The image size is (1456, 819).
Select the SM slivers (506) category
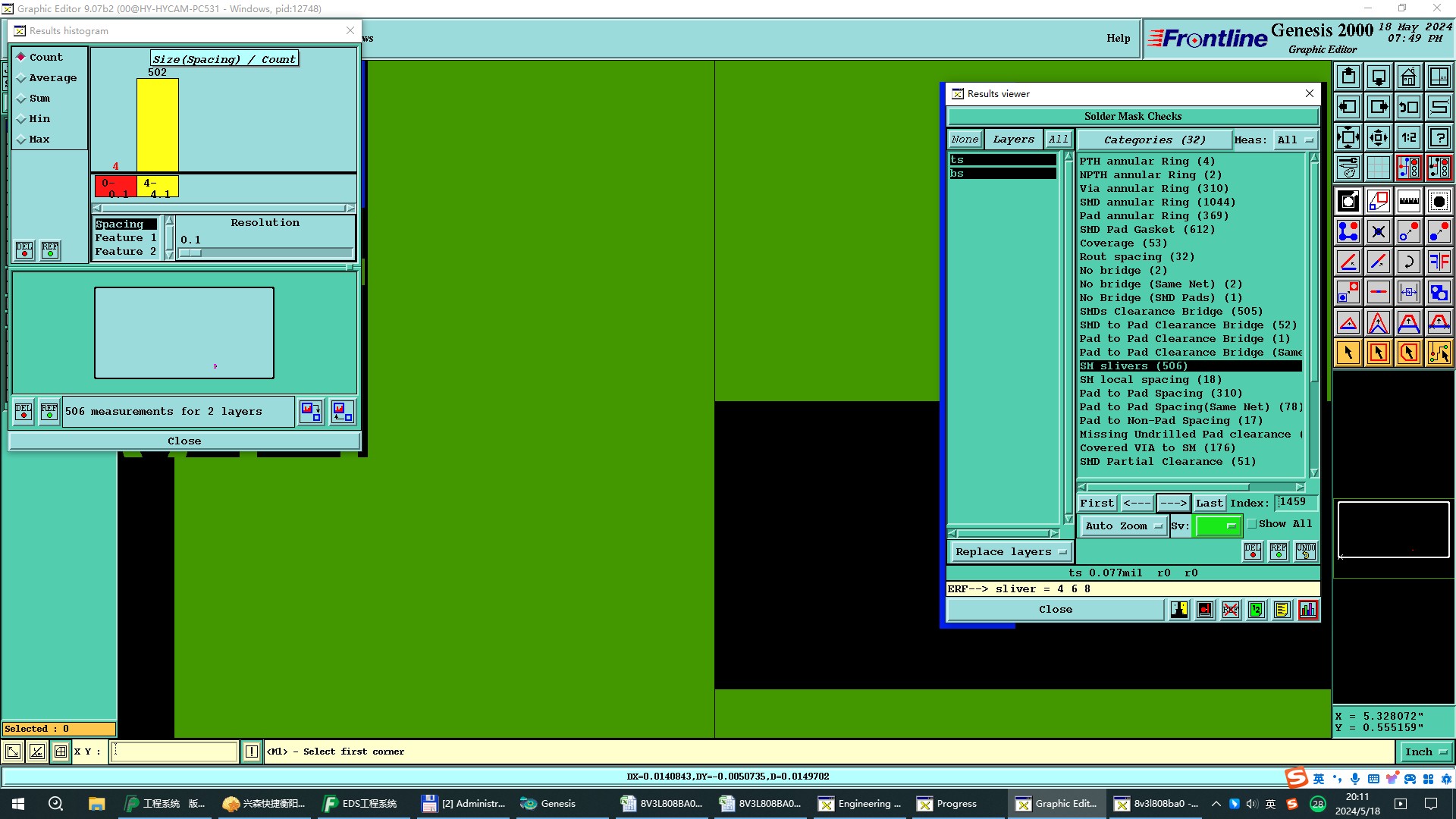pyautogui.click(x=1191, y=366)
